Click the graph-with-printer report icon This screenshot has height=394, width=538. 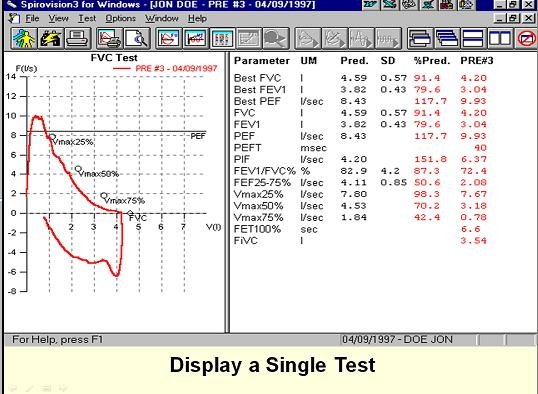109,38
